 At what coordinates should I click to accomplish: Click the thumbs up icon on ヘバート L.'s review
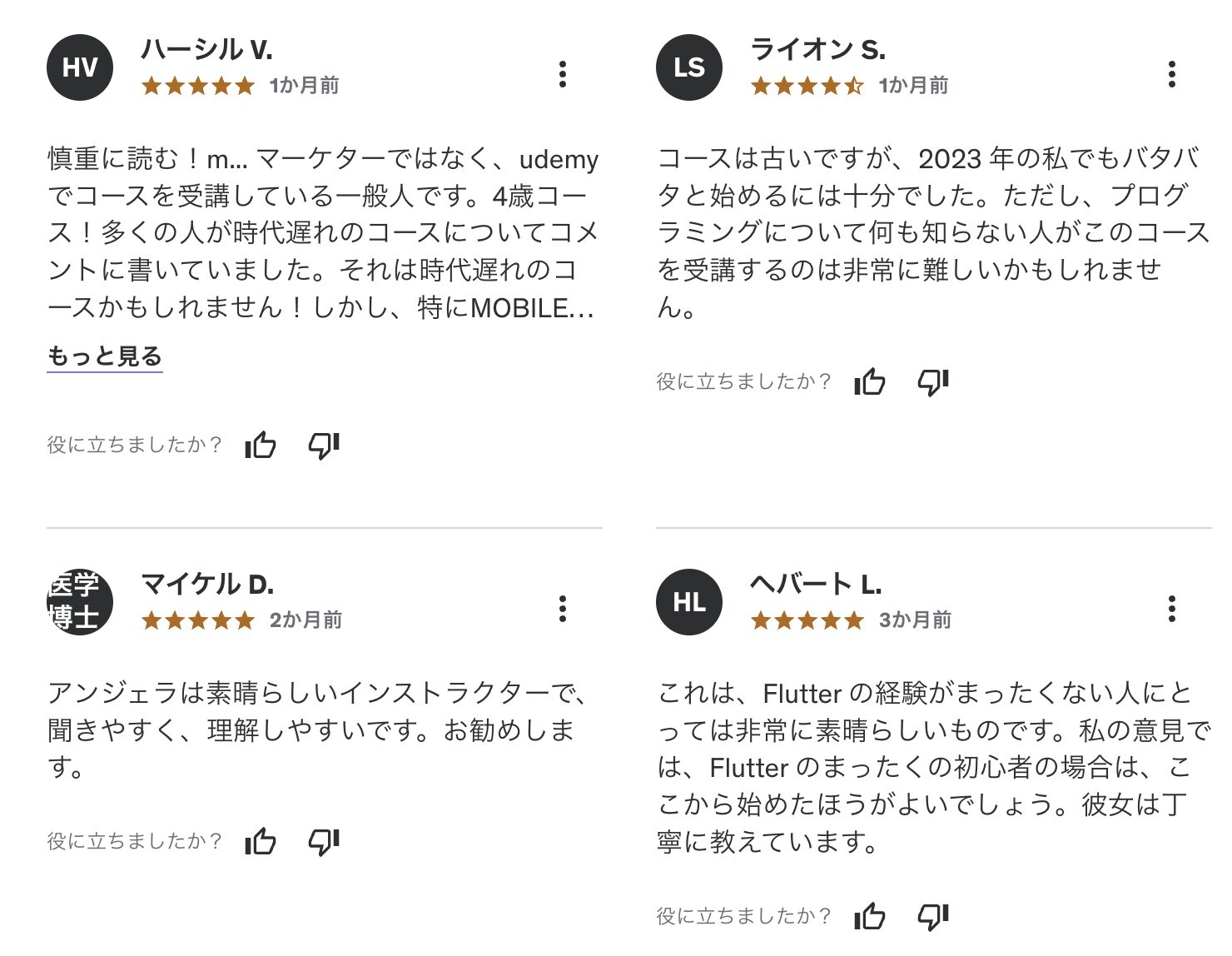click(x=869, y=916)
